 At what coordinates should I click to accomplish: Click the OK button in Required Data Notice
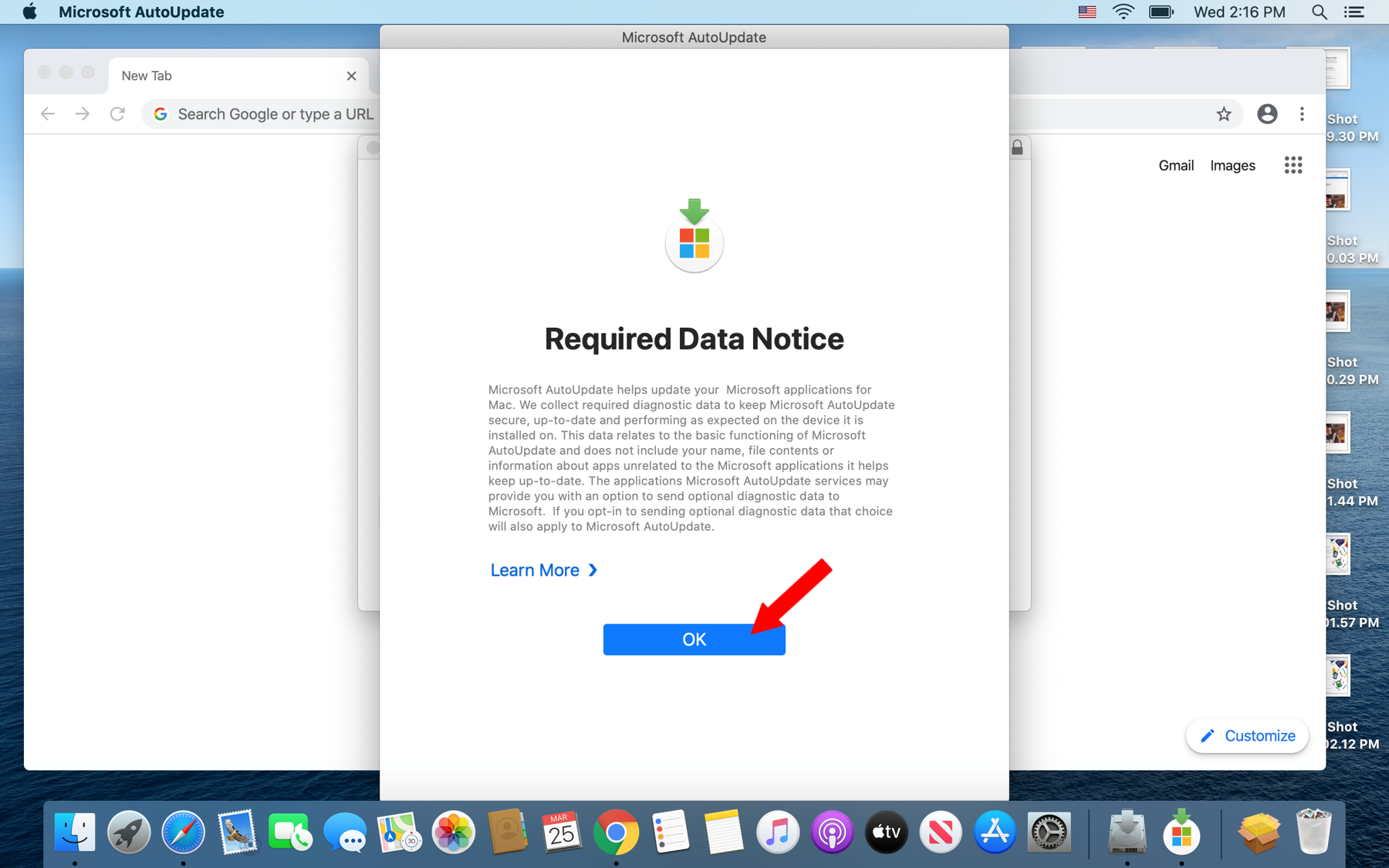[694, 639]
